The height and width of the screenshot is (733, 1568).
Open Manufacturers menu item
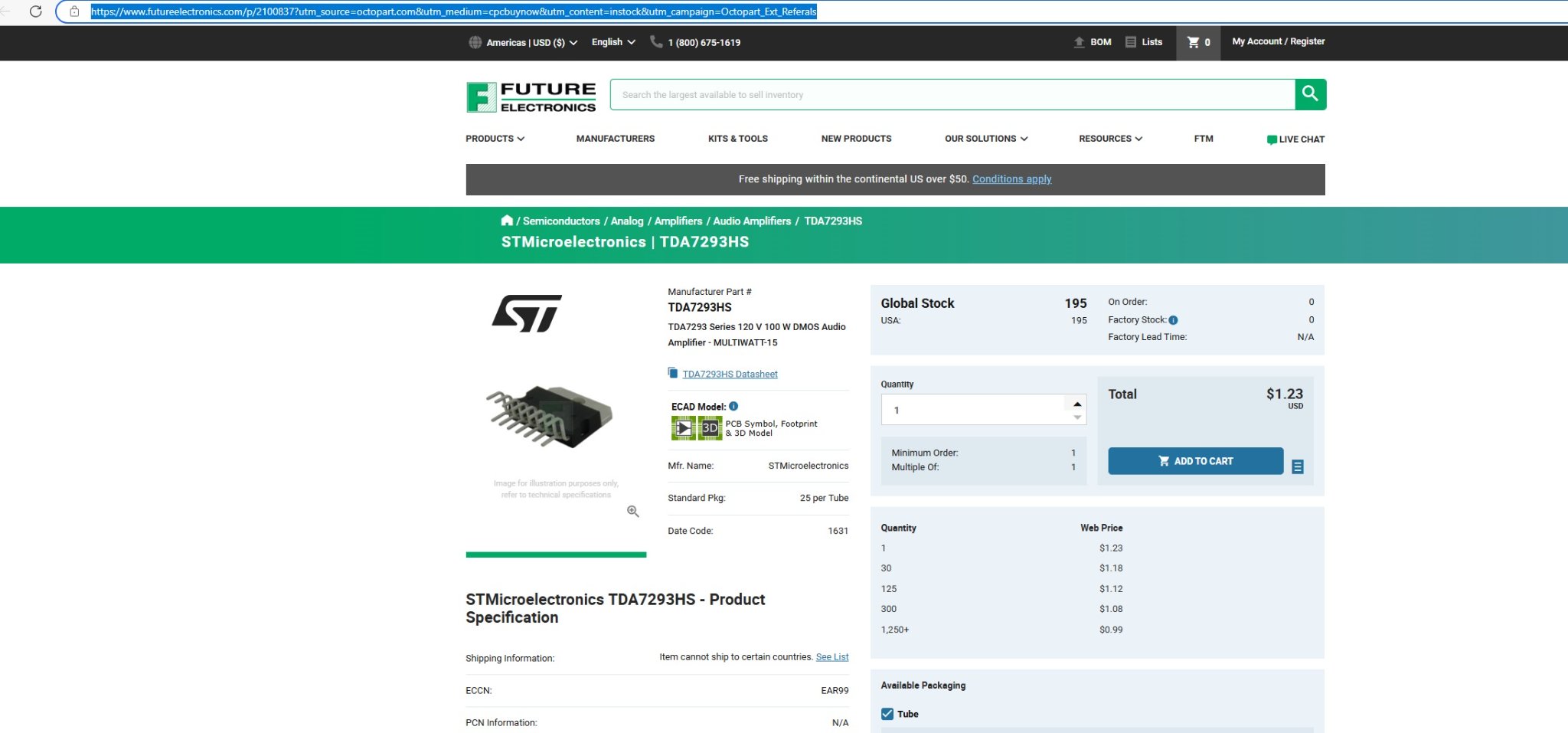616,139
